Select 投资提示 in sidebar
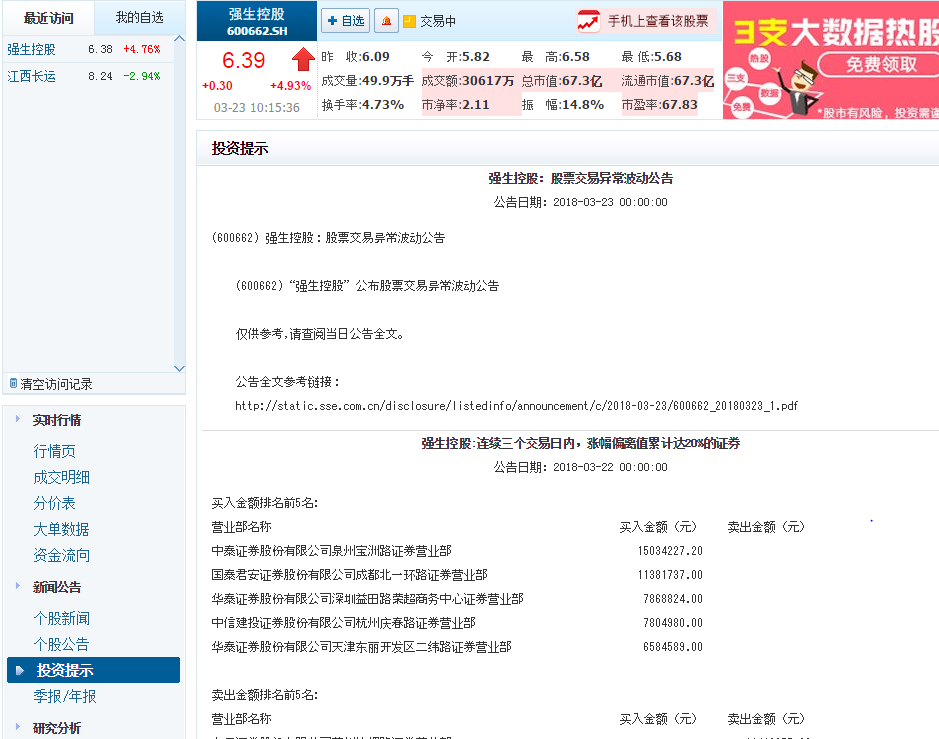The image size is (939, 739). 93,670
